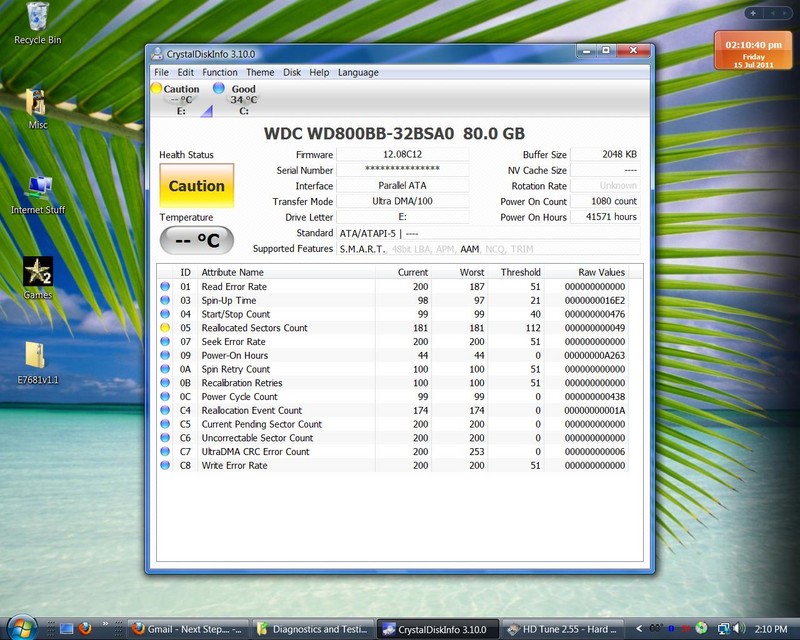Open the File menu
This screenshot has width=800, height=640.
[161, 72]
